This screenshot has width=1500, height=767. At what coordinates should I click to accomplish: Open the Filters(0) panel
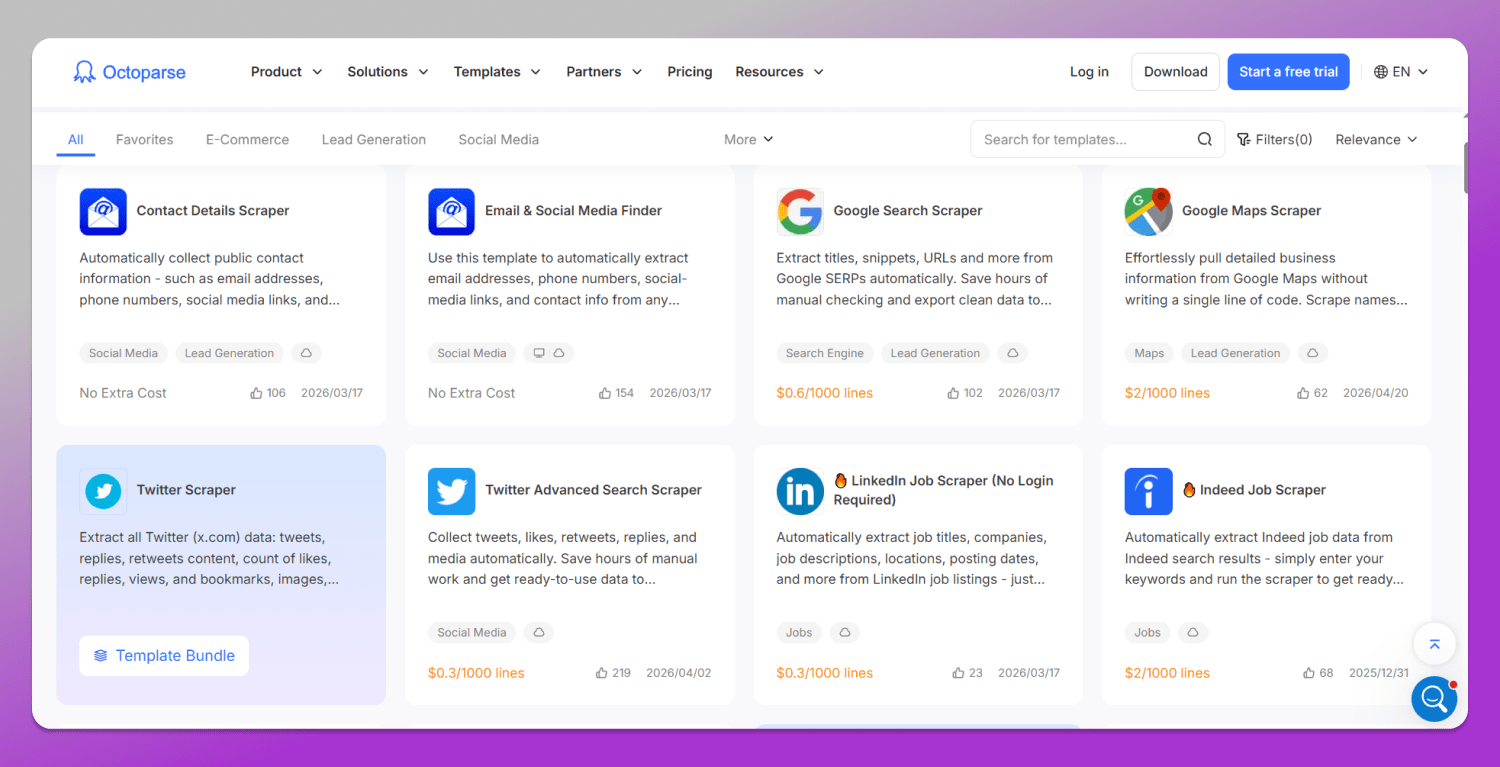(1275, 140)
